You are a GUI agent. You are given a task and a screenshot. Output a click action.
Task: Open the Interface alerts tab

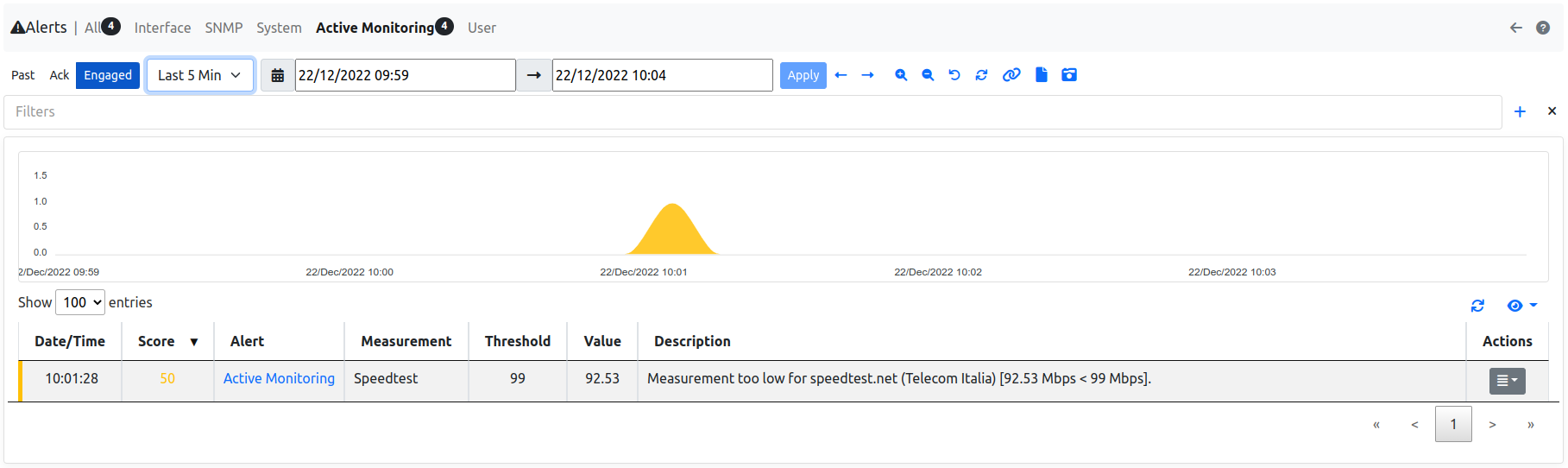tap(162, 28)
